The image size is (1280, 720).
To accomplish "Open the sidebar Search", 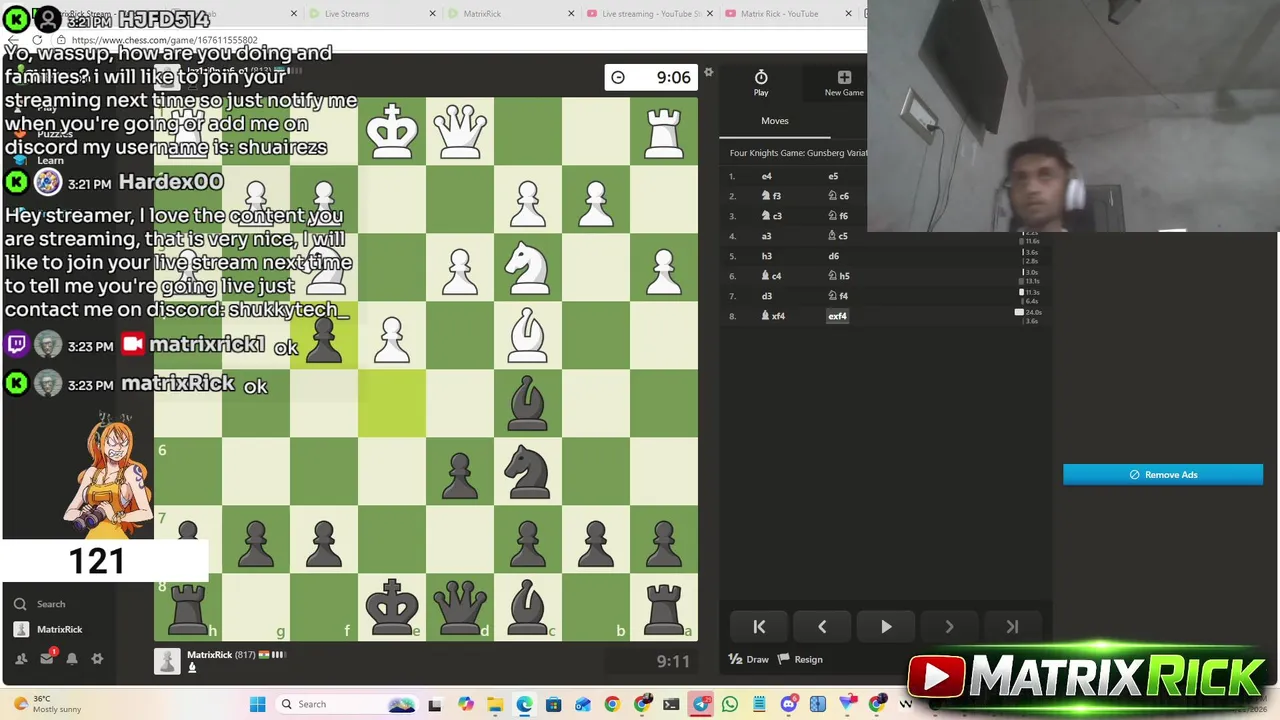I will 40,604.
